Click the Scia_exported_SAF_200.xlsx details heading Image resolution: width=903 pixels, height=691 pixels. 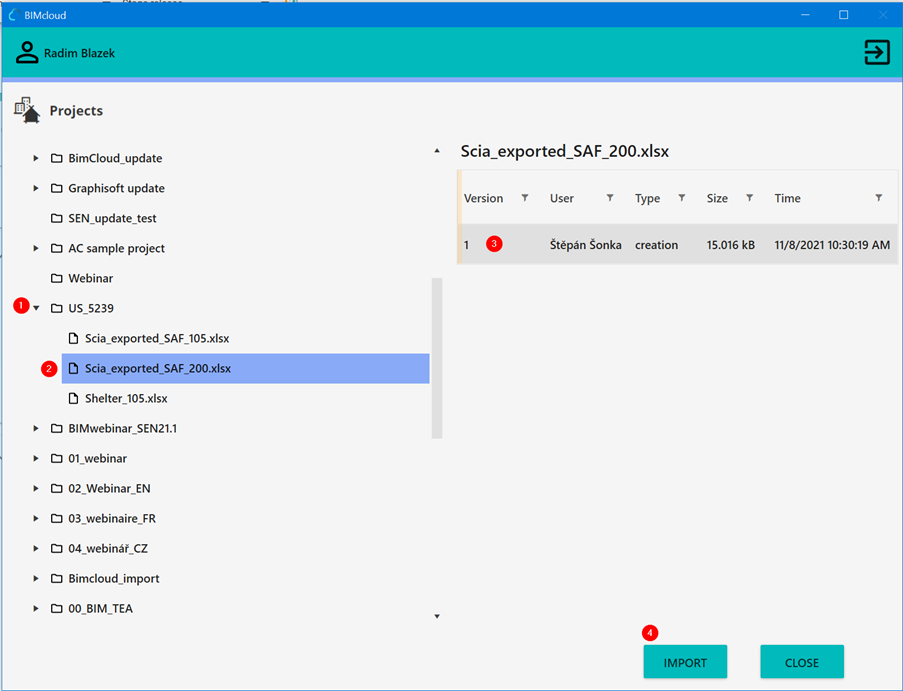564,151
